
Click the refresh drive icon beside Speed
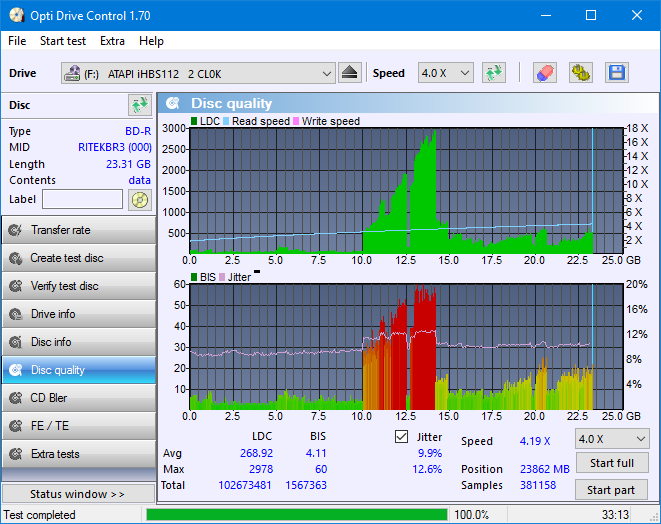[494, 73]
